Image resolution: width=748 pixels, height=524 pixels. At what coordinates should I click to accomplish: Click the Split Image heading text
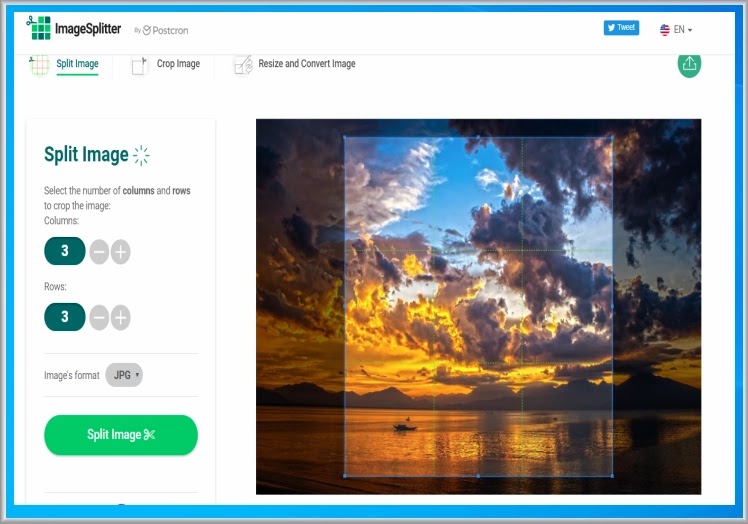point(86,155)
